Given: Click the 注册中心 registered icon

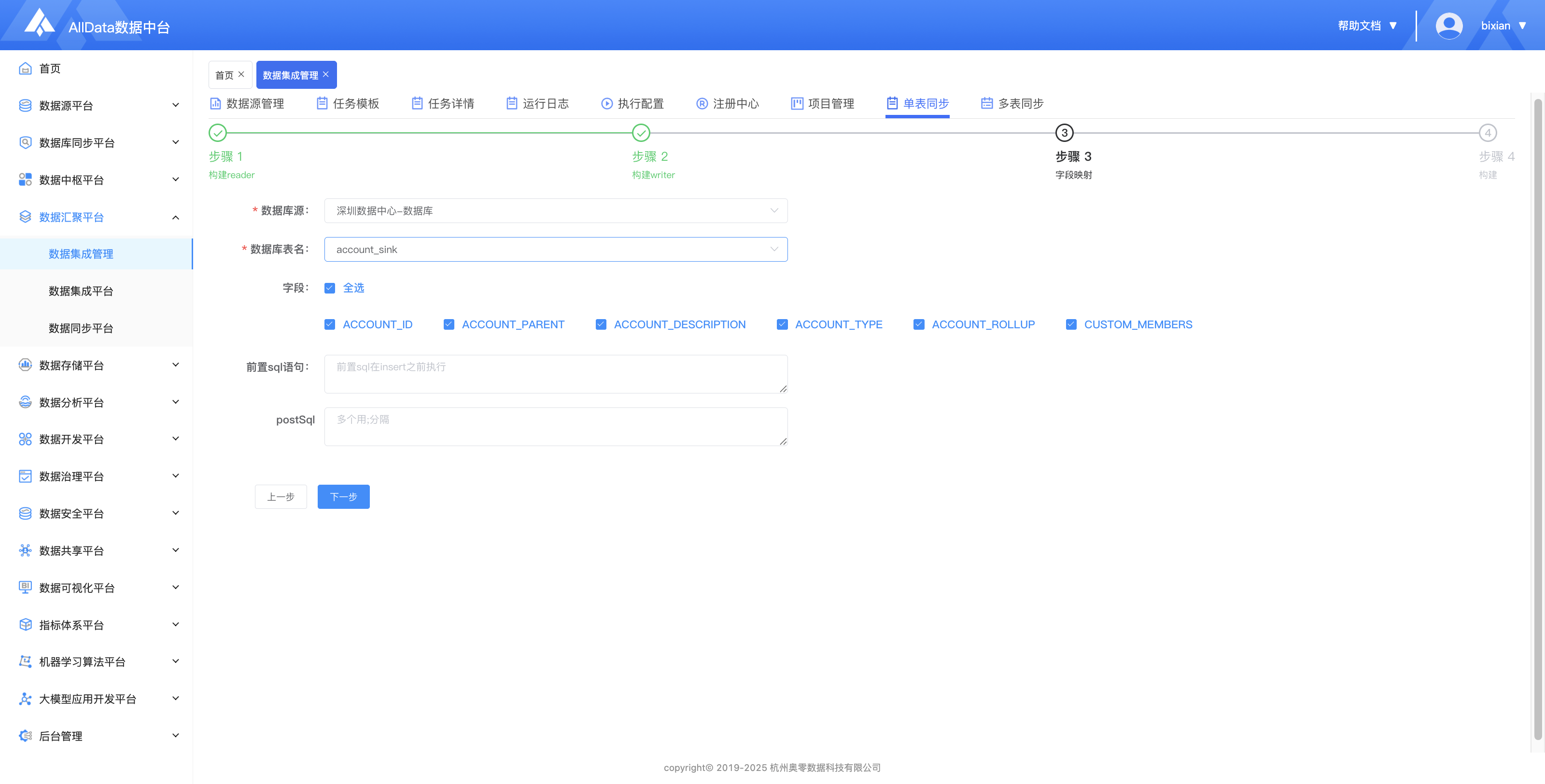Looking at the screenshot, I should click(702, 104).
